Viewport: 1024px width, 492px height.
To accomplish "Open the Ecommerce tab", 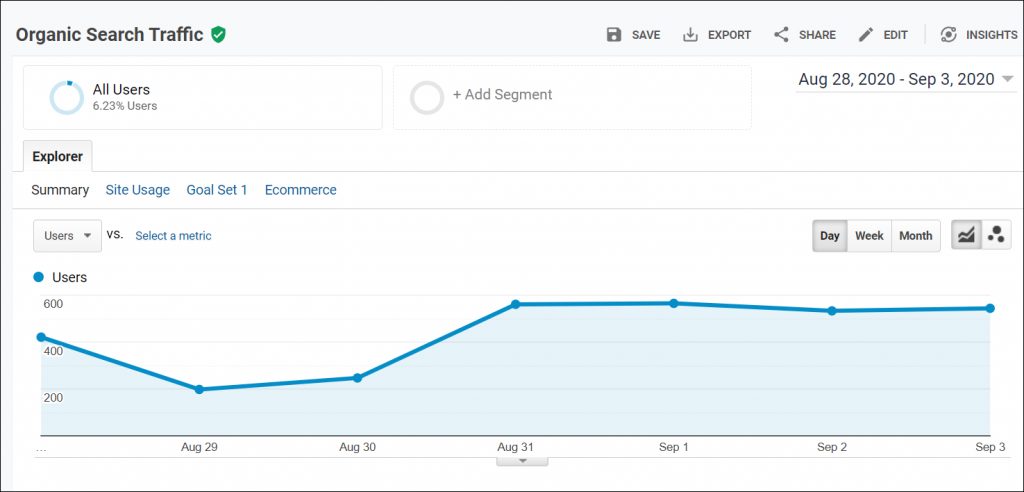I will pyautogui.click(x=300, y=190).
